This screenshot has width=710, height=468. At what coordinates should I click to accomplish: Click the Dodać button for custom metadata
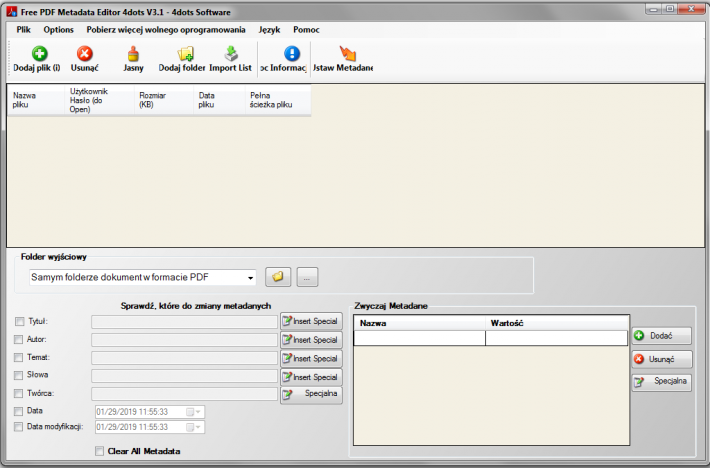[662, 336]
